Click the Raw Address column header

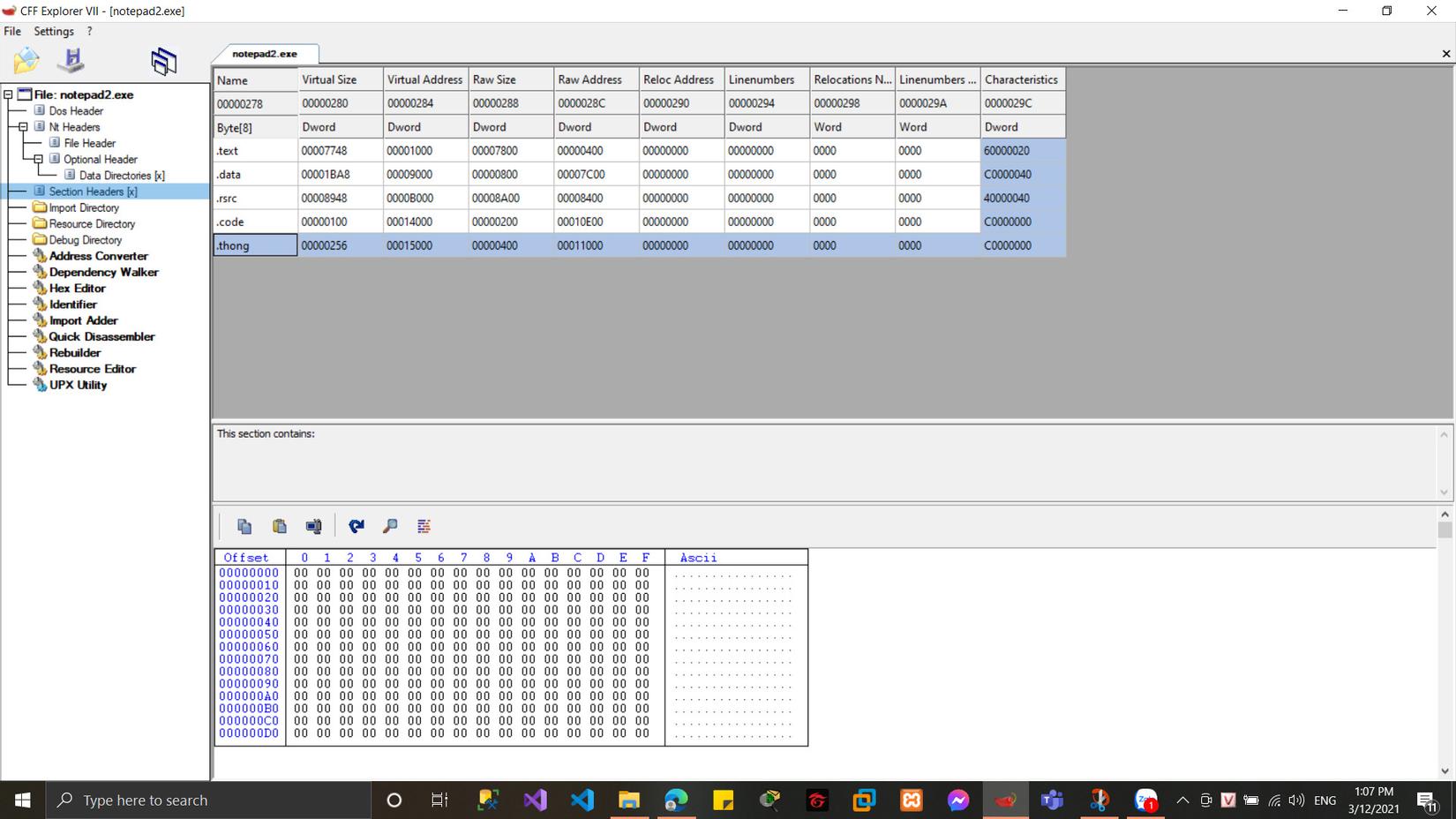coord(597,79)
